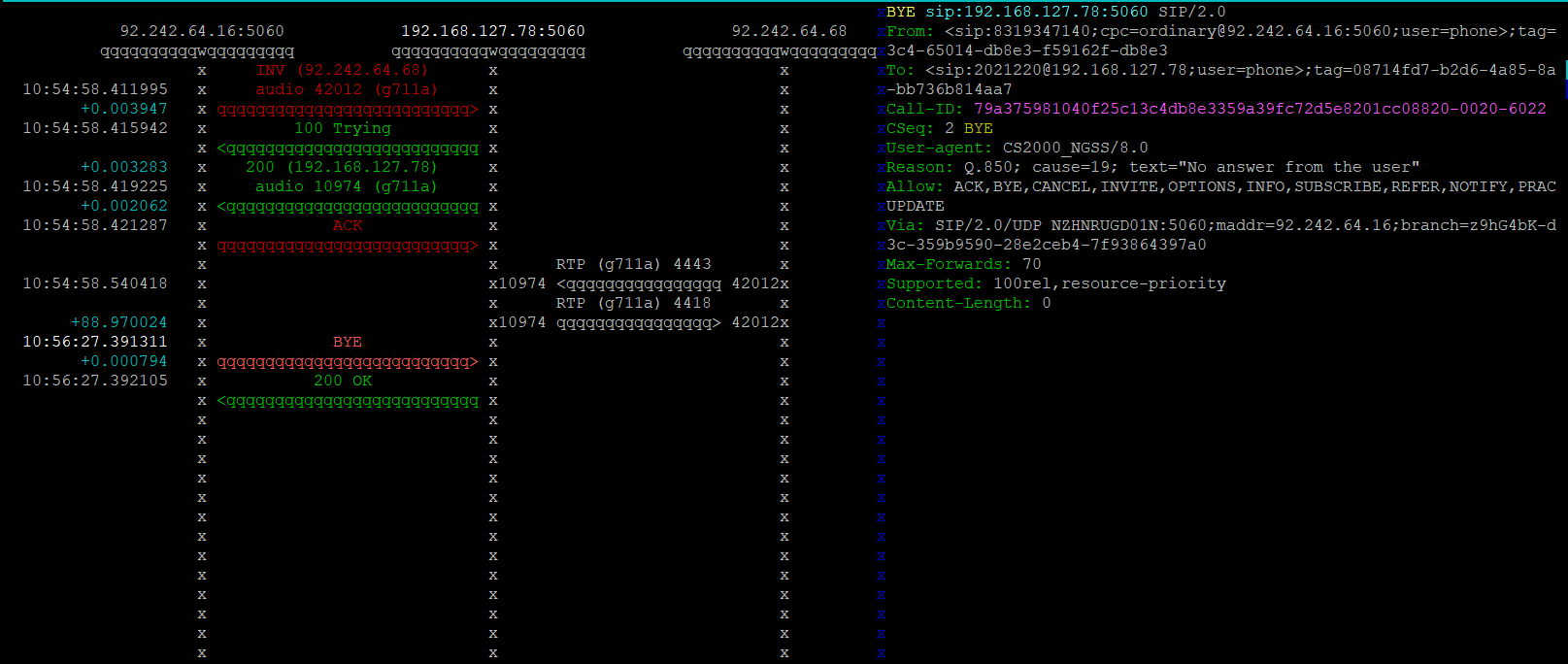Select the 200 OK response
The width and height of the screenshot is (1568, 664).
[342, 381]
